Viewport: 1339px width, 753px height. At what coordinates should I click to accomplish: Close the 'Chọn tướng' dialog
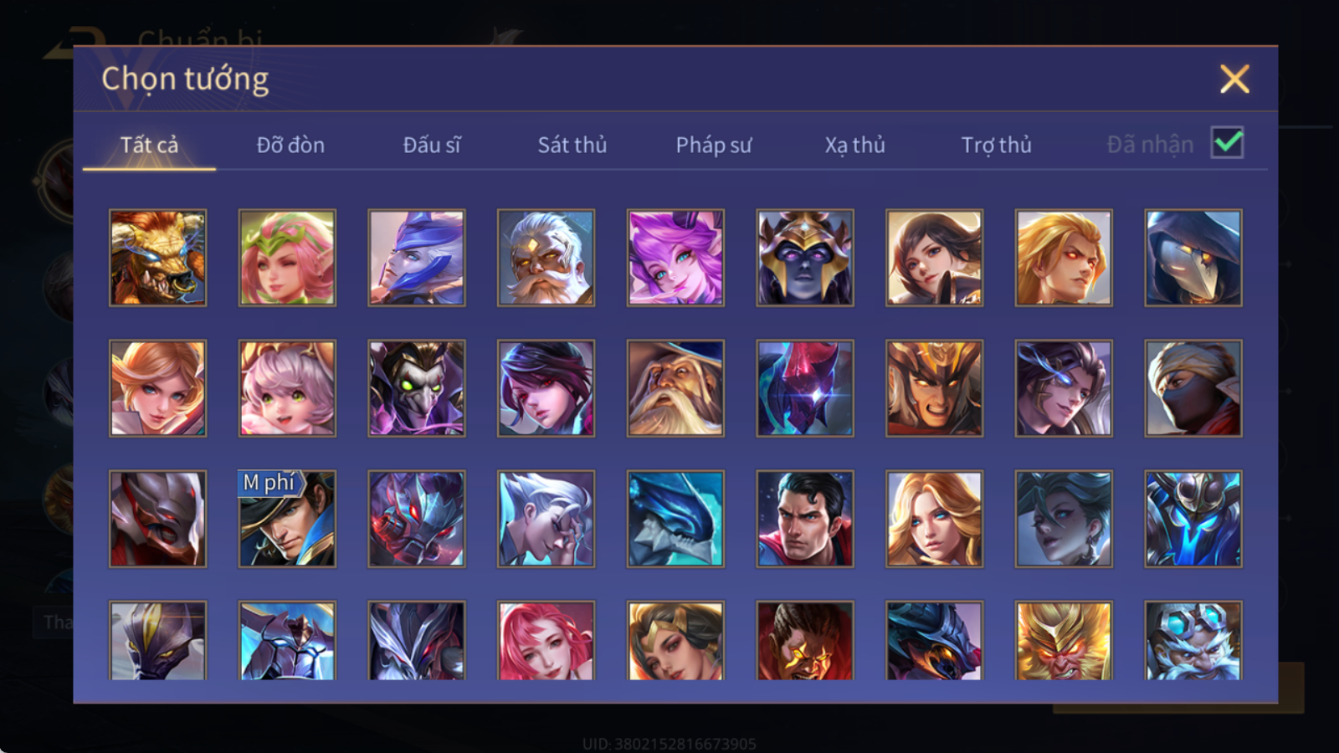point(1234,79)
